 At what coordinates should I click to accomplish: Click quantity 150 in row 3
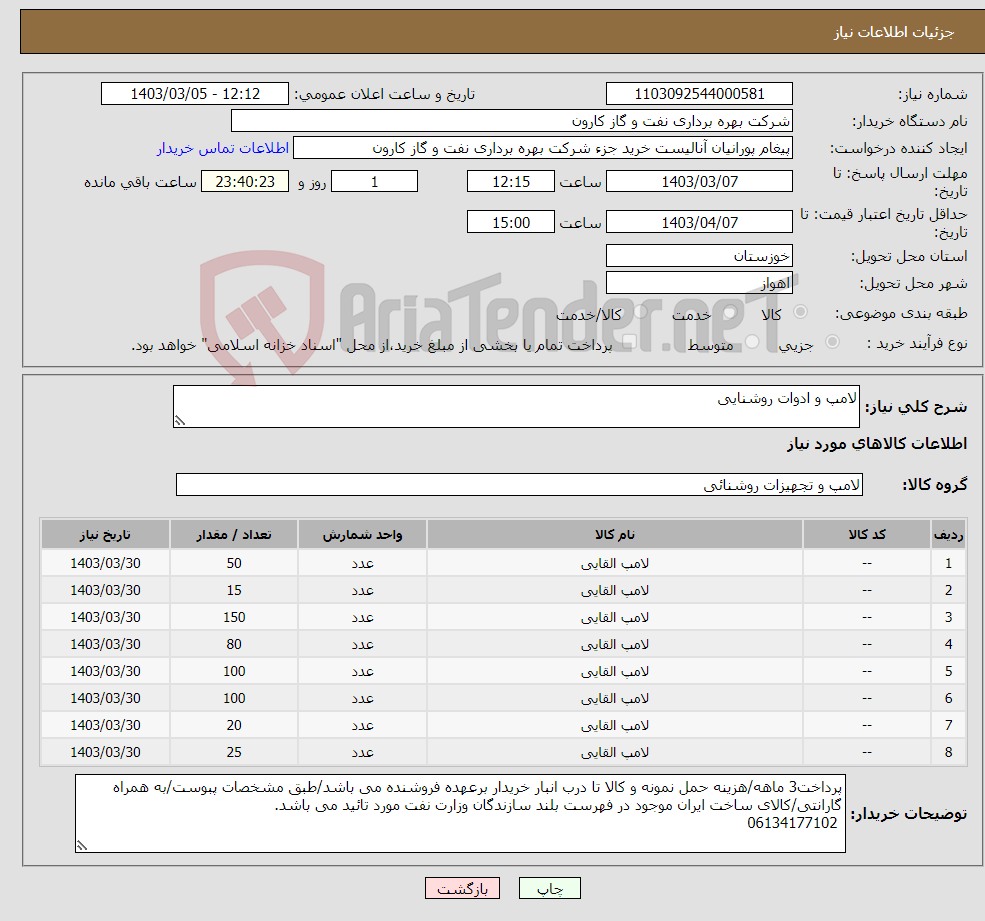pos(234,617)
